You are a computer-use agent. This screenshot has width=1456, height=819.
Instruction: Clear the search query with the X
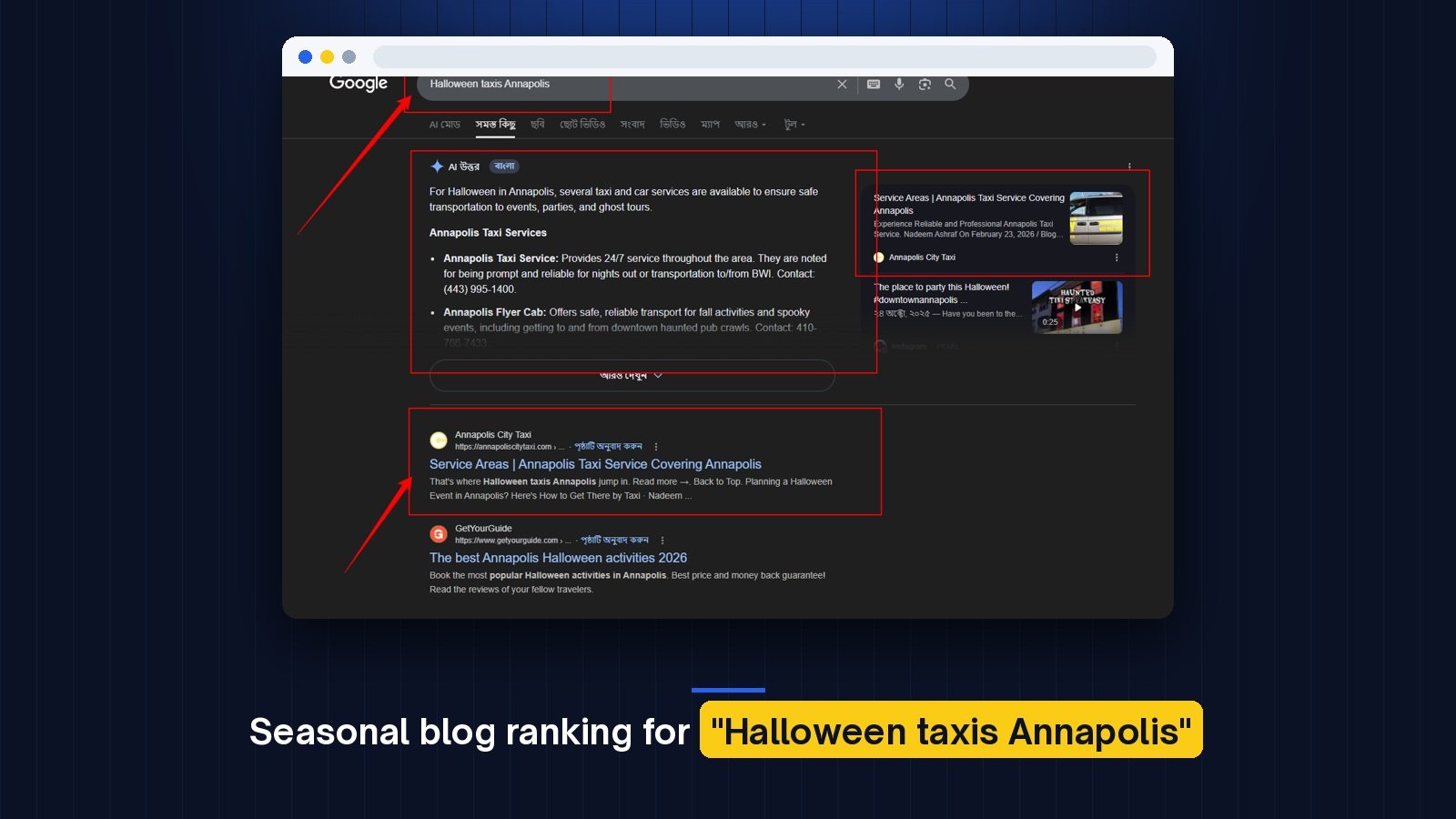coord(842,84)
